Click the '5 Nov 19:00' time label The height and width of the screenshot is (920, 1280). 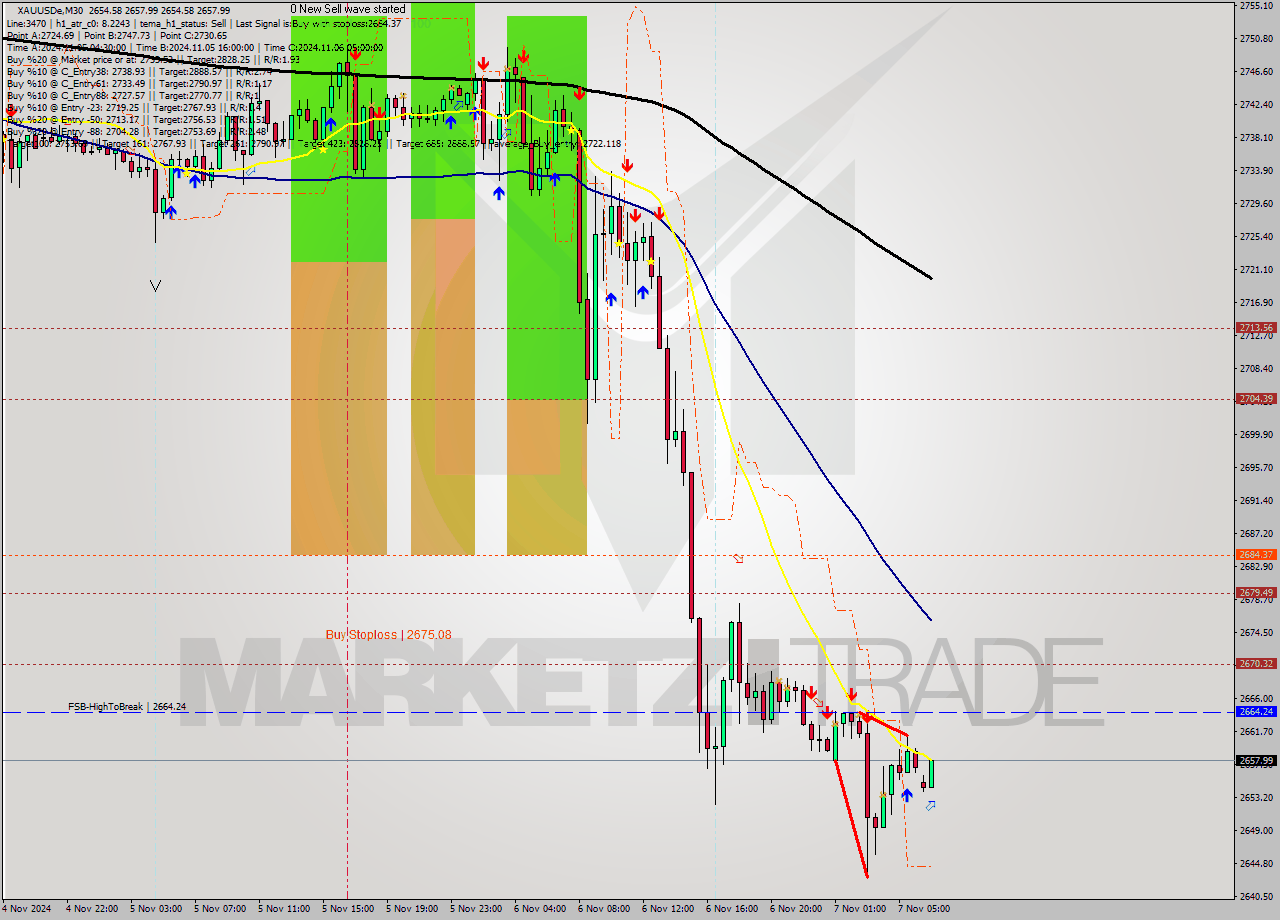coord(412,909)
